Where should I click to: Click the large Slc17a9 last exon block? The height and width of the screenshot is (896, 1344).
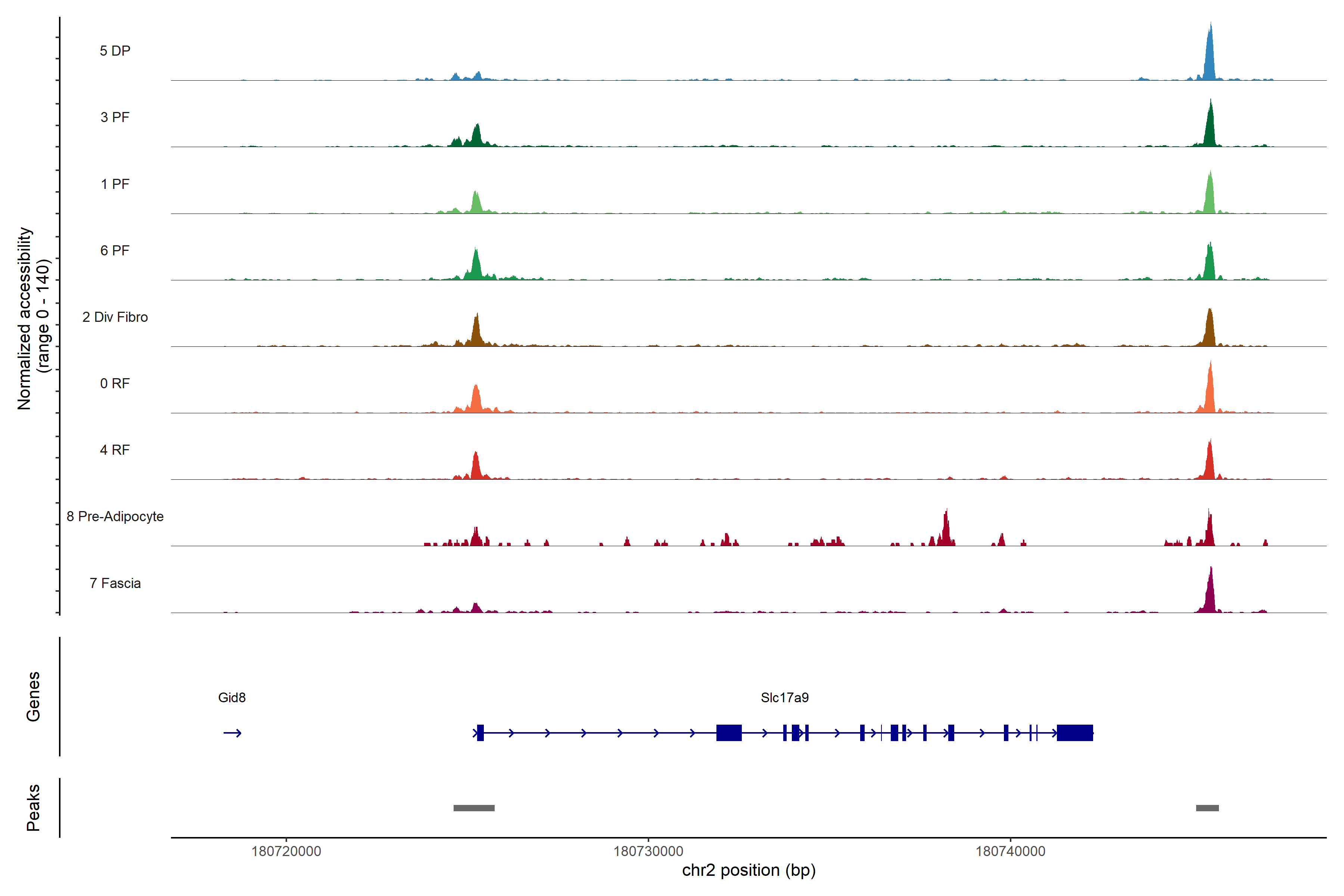coord(1074,732)
